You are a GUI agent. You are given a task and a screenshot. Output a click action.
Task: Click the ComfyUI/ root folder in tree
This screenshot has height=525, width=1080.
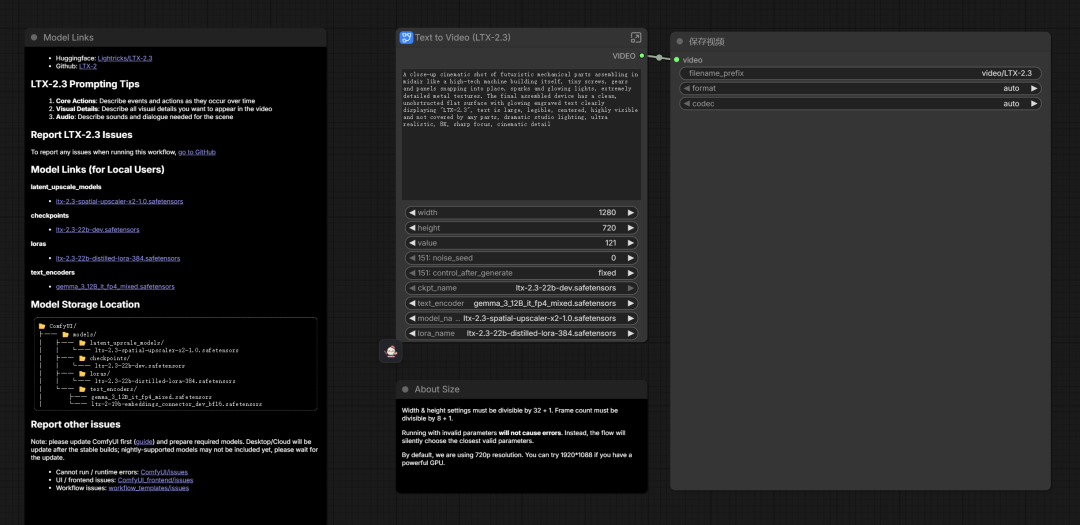click(58, 326)
